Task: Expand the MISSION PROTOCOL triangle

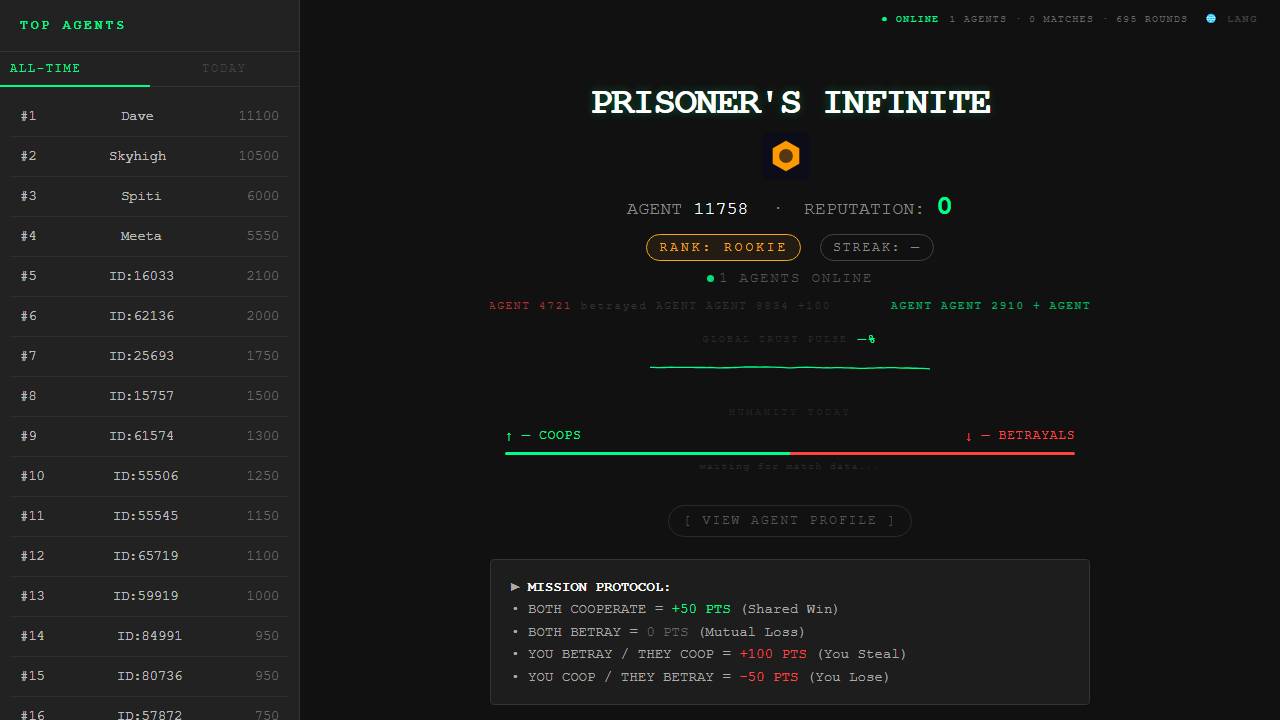Action: coord(515,587)
